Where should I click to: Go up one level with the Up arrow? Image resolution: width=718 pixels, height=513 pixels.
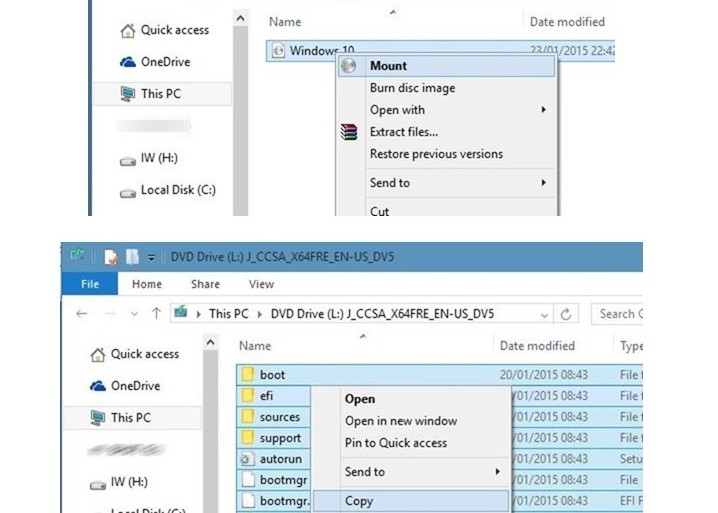157,314
